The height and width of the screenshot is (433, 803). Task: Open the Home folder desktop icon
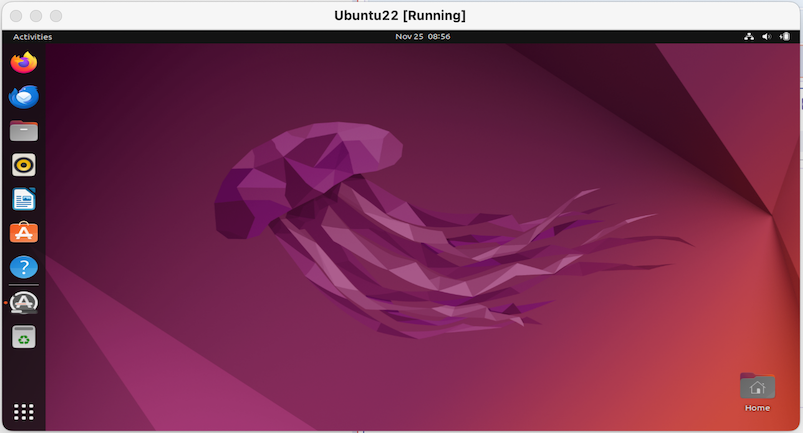pyautogui.click(x=757, y=386)
